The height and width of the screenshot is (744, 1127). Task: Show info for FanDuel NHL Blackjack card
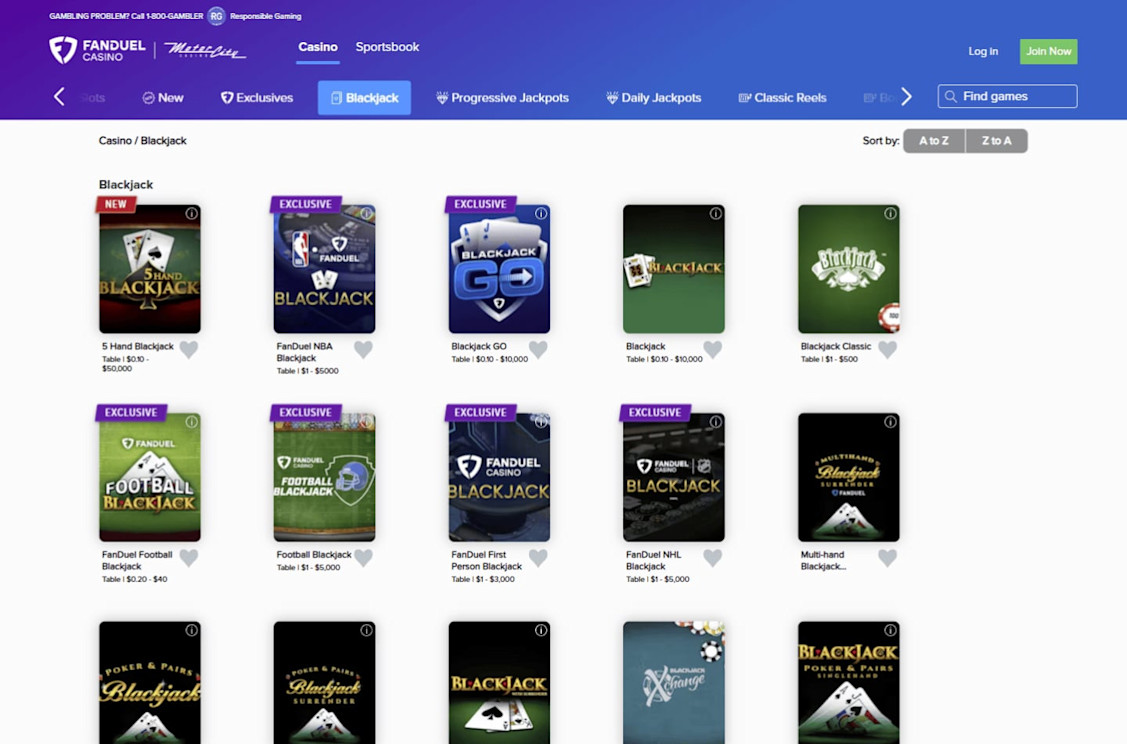click(x=715, y=422)
